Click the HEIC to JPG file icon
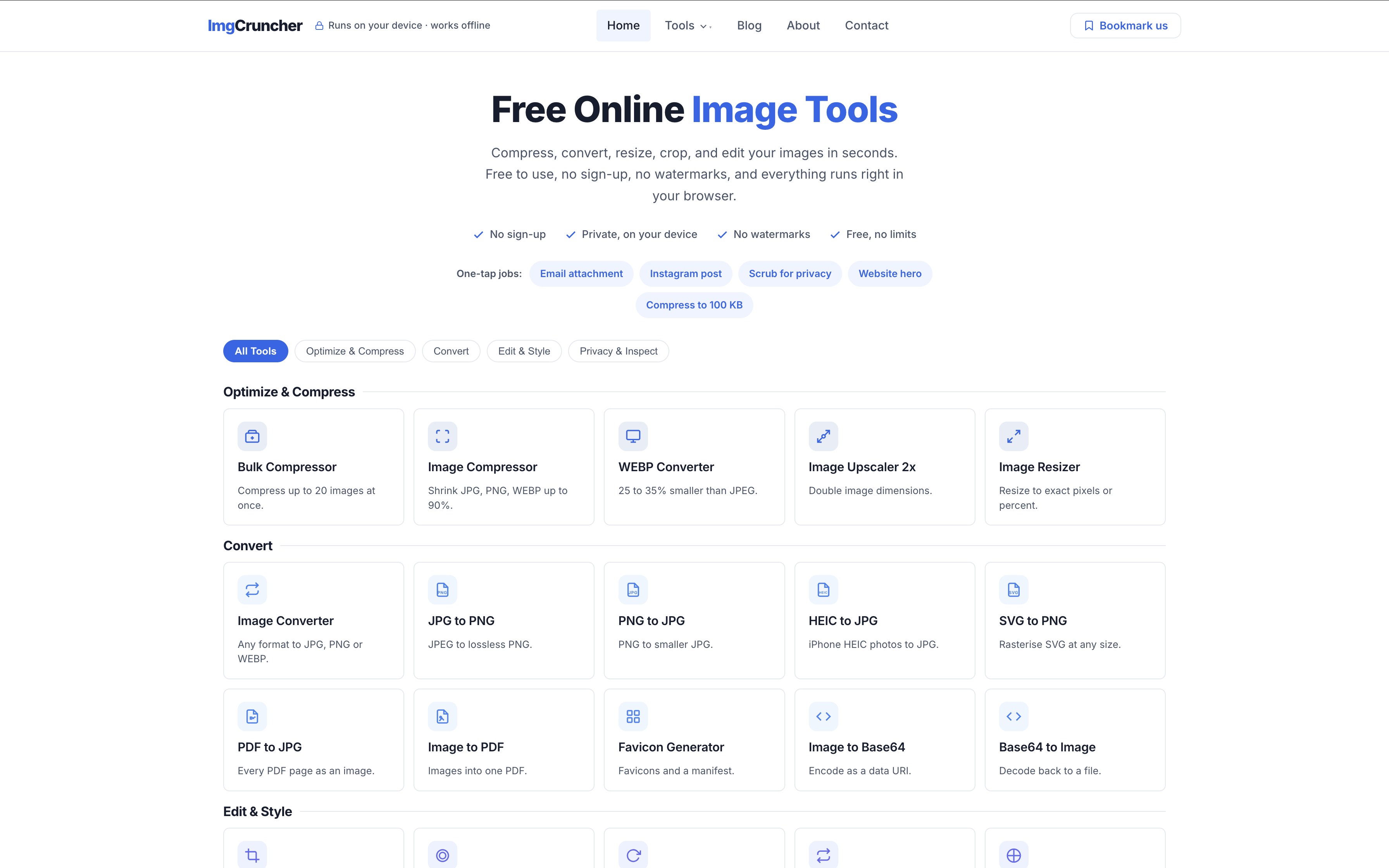 823,589
